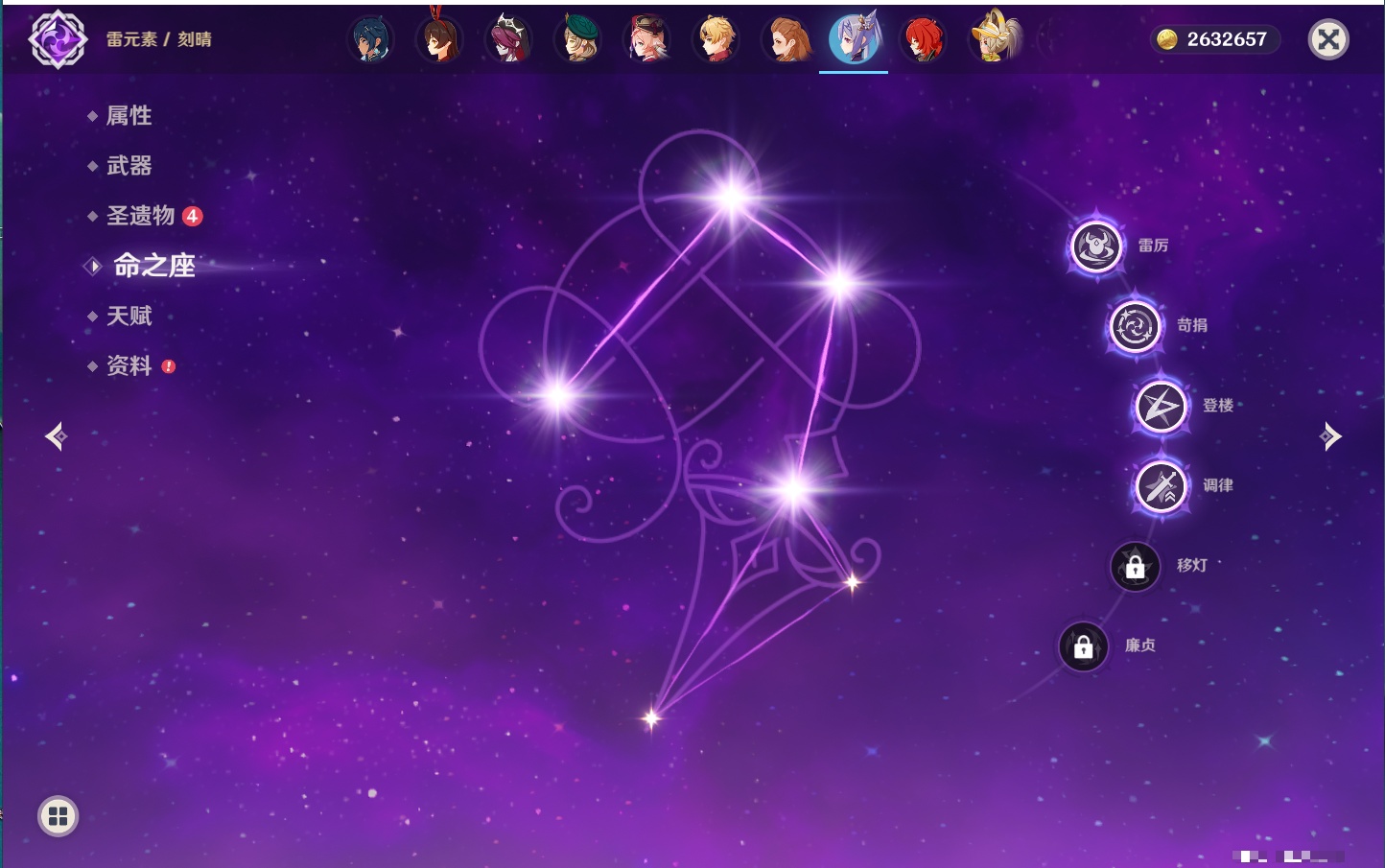This screenshot has width=1385, height=868.
Task: Switch to the 武器 weapon tab
Action: [x=129, y=166]
